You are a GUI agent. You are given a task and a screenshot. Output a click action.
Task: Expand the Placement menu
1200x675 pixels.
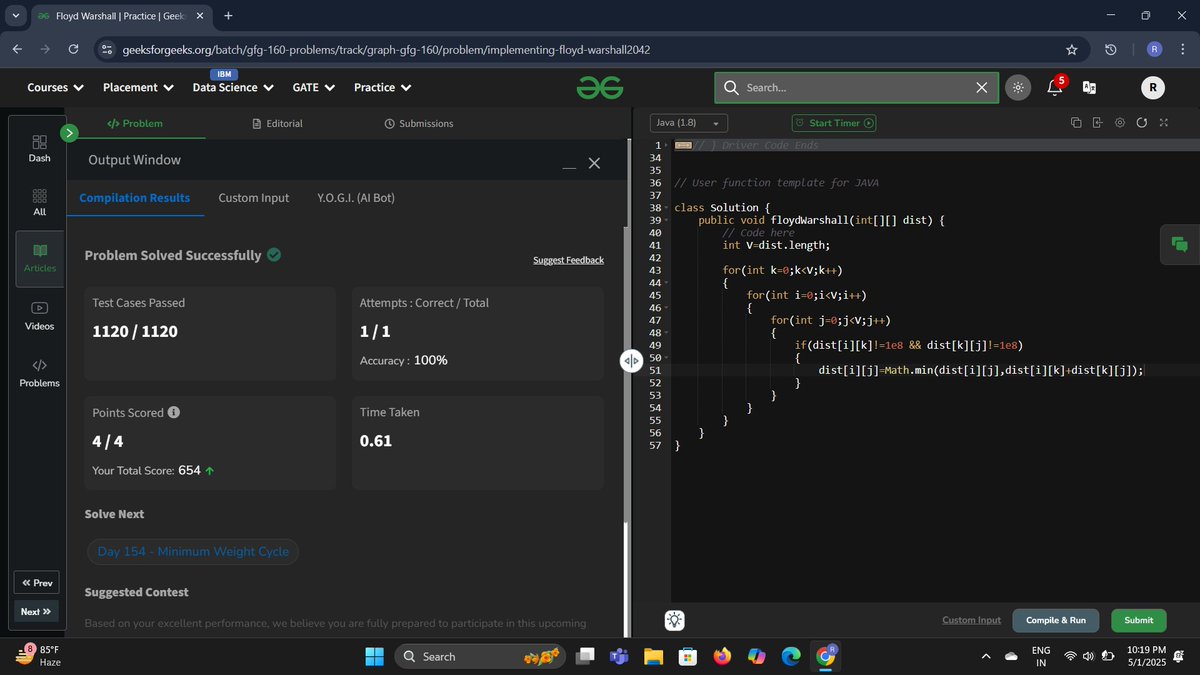(137, 87)
